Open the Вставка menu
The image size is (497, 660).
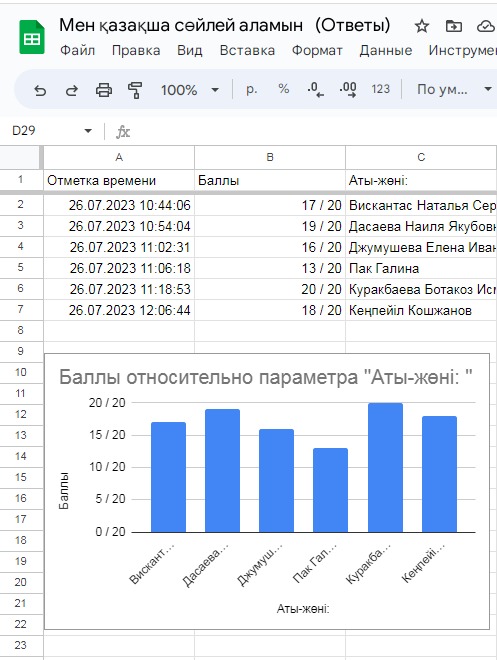247,51
